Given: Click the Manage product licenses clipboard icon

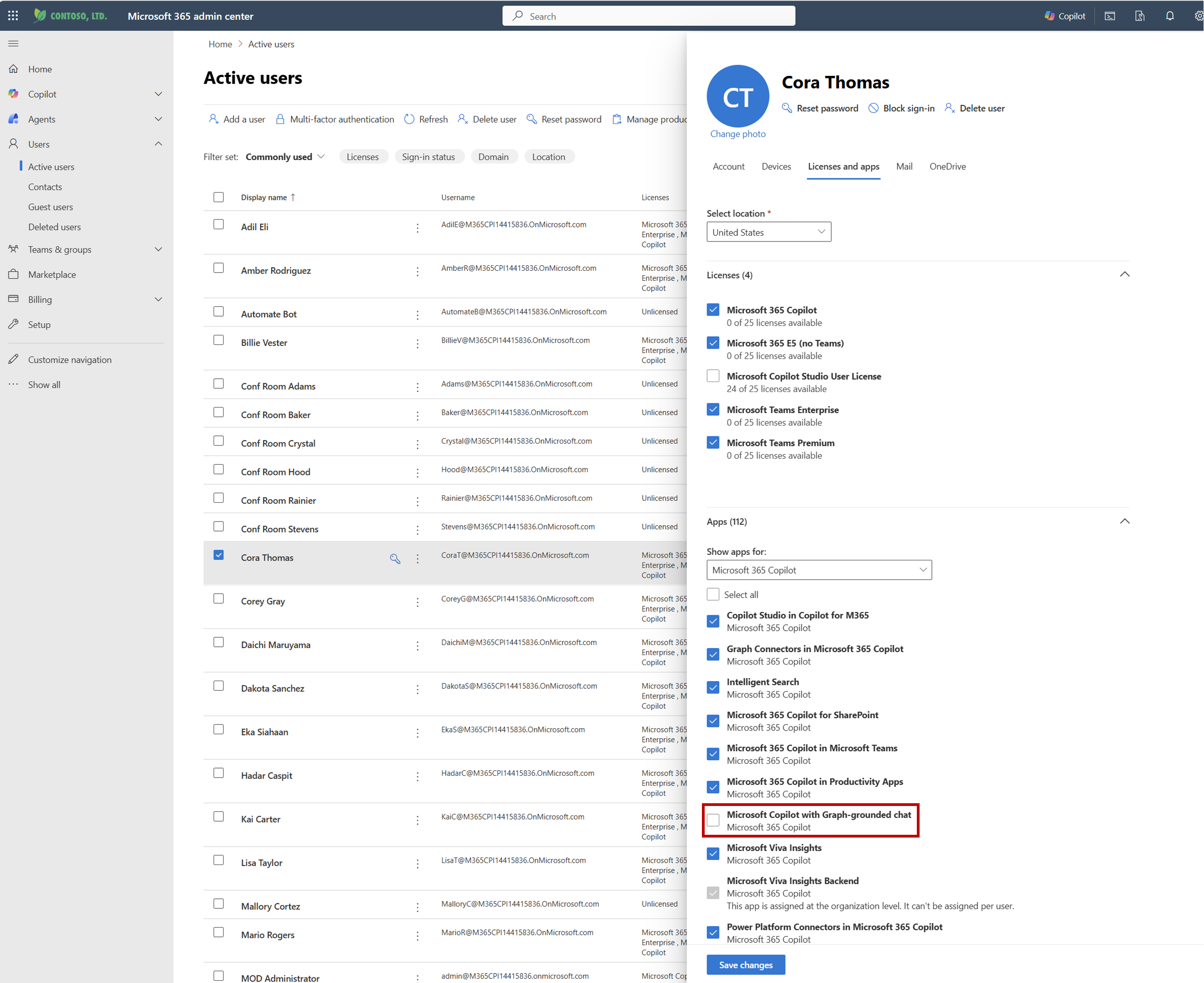Looking at the screenshot, I should pos(616,119).
